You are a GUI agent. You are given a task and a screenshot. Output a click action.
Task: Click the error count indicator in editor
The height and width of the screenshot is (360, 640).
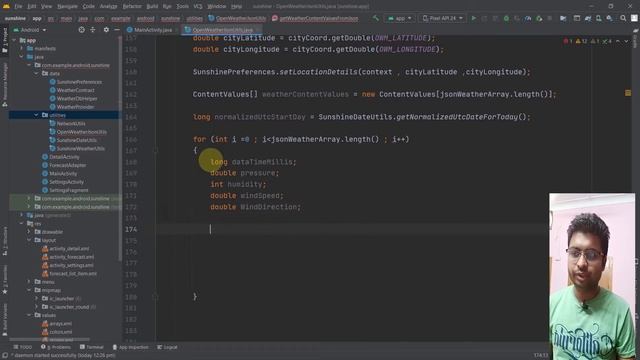tap(568, 41)
